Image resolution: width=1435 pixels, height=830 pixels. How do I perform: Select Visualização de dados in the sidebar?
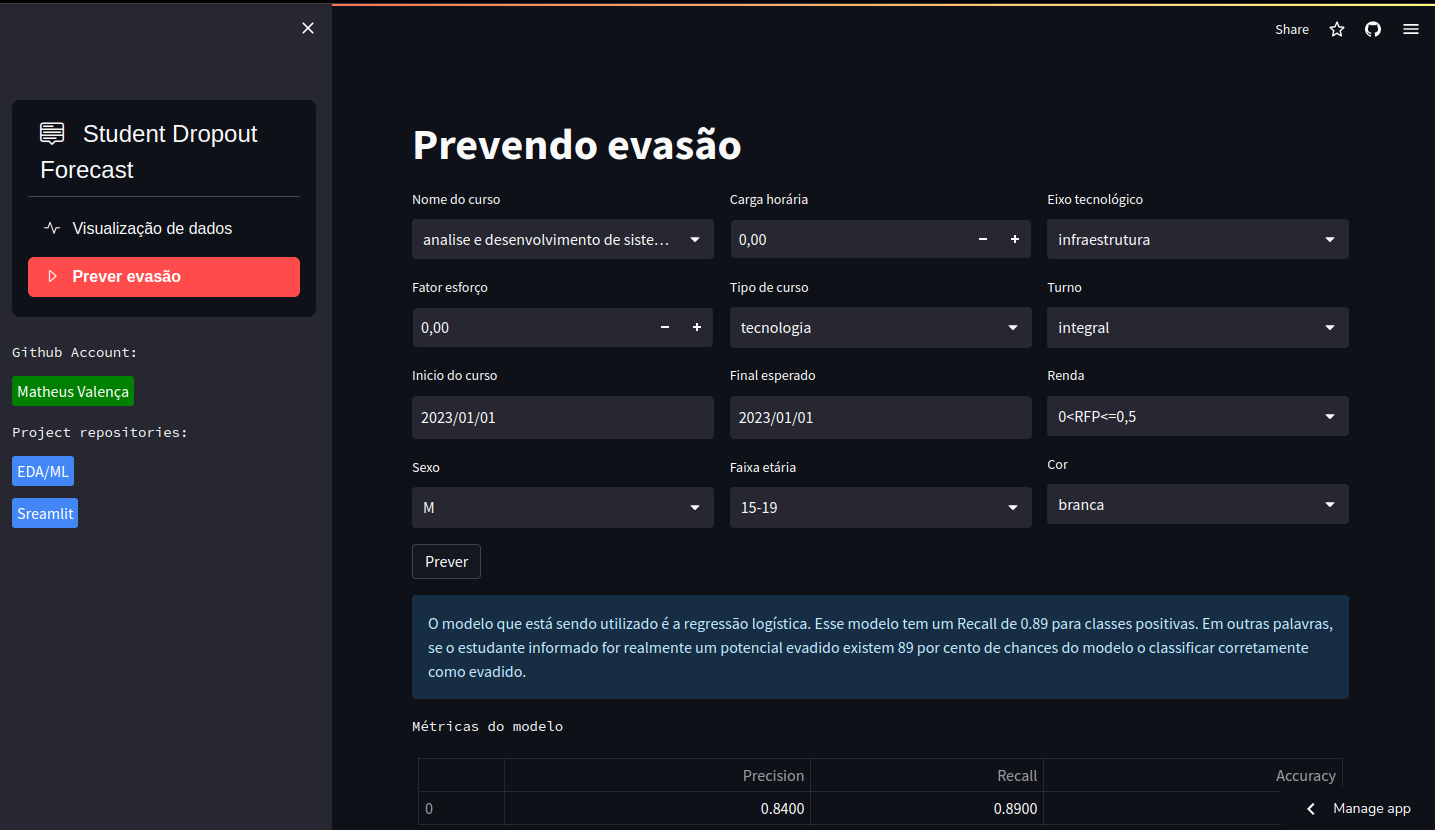point(152,228)
